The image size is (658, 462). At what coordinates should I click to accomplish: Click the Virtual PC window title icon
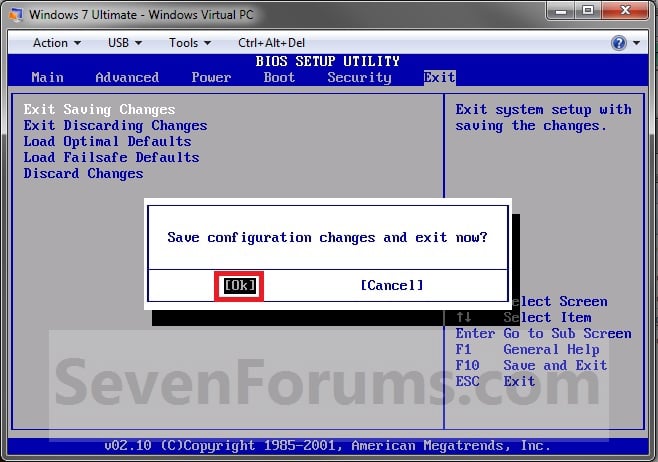pos(16,15)
